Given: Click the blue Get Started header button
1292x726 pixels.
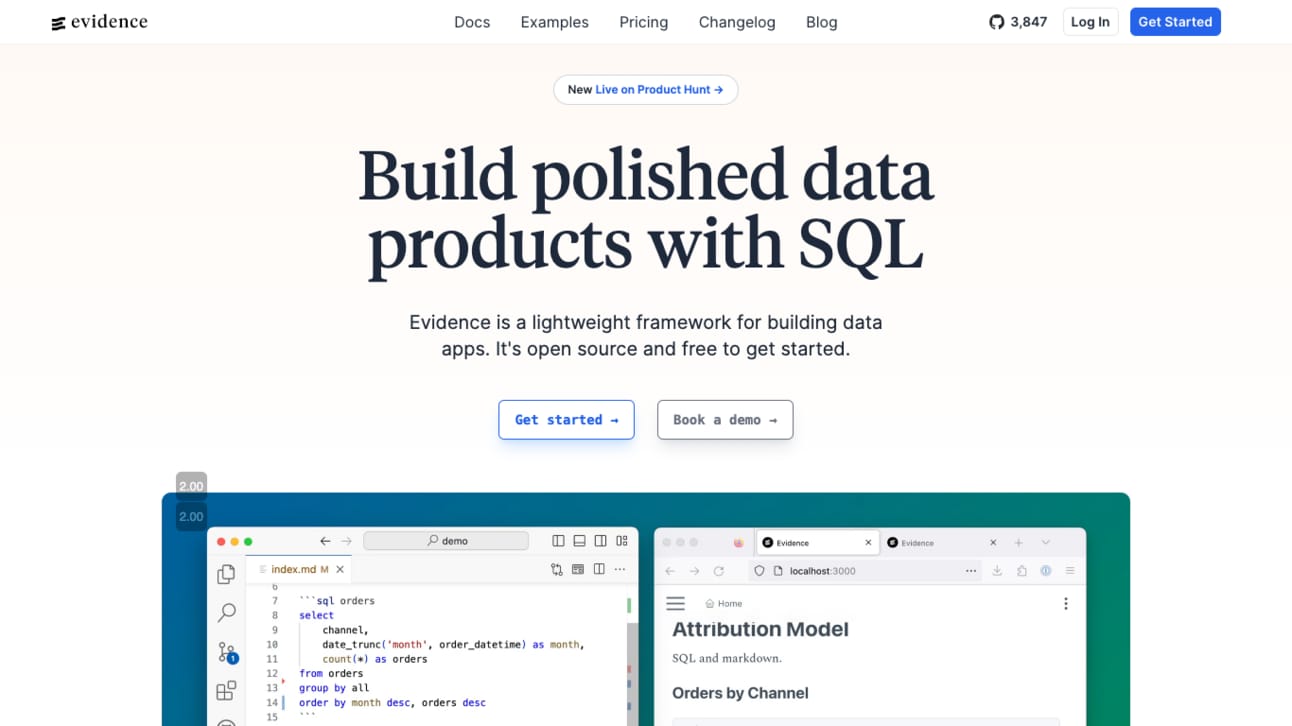Looking at the screenshot, I should pyautogui.click(x=1175, y=22).
